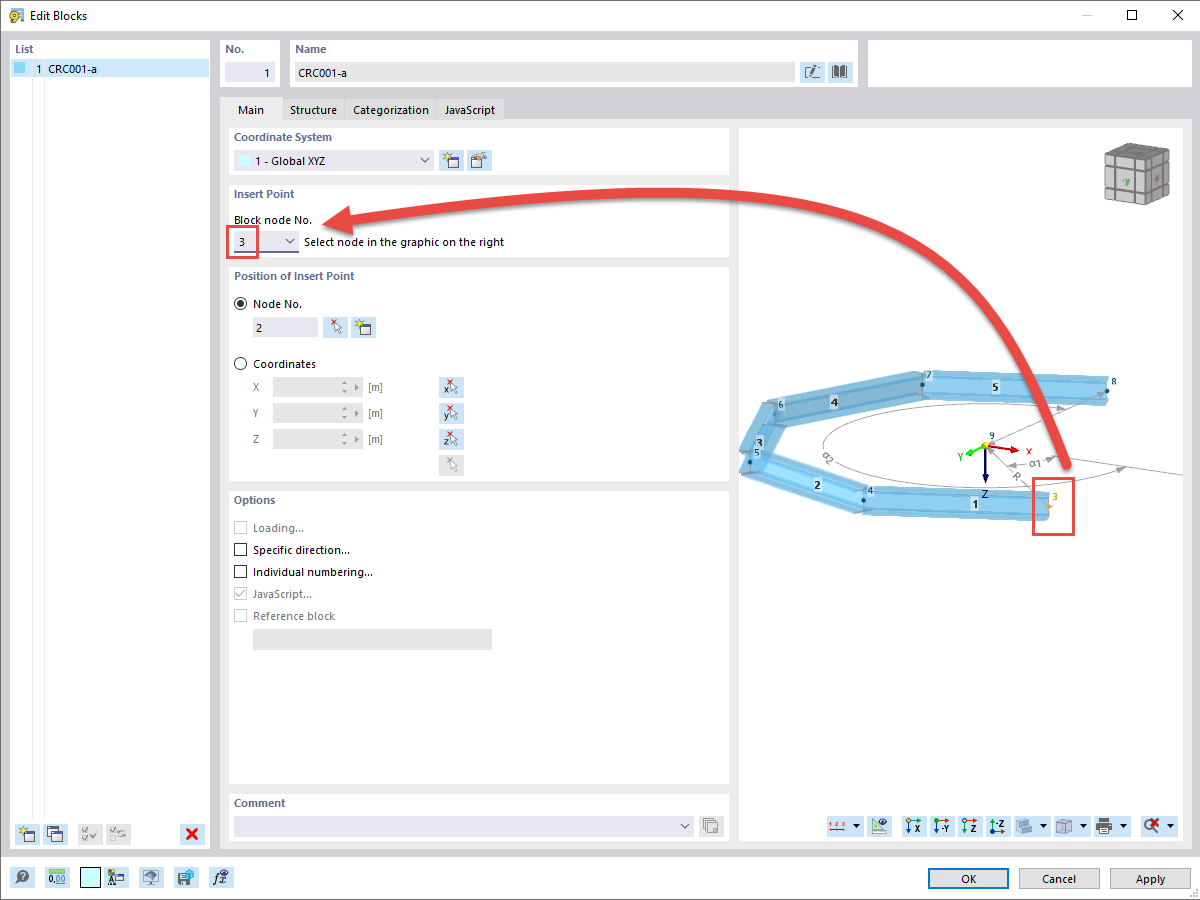Click the comment library icon
This screenshot has height=900, width=1200.
coord(711,826)
